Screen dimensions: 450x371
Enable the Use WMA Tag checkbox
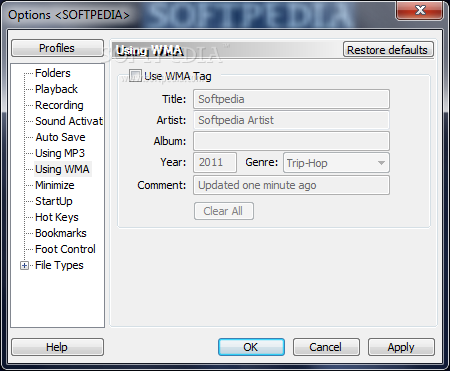pyautogui.click(x=135, y=76)
